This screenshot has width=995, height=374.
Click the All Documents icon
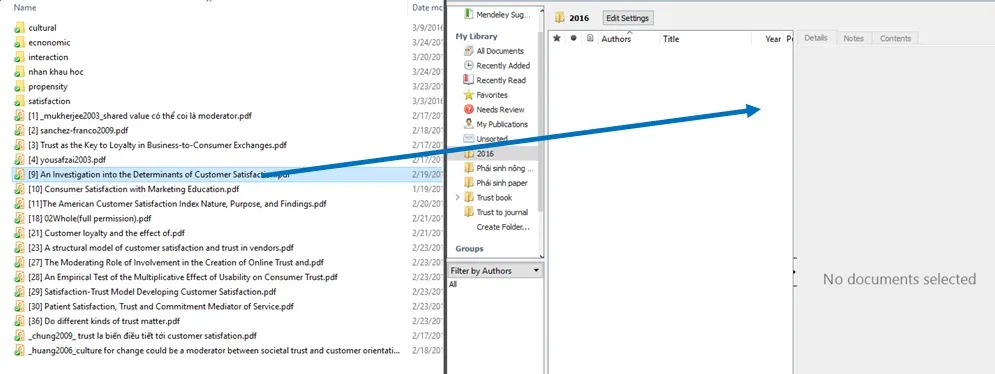point(469,51)
